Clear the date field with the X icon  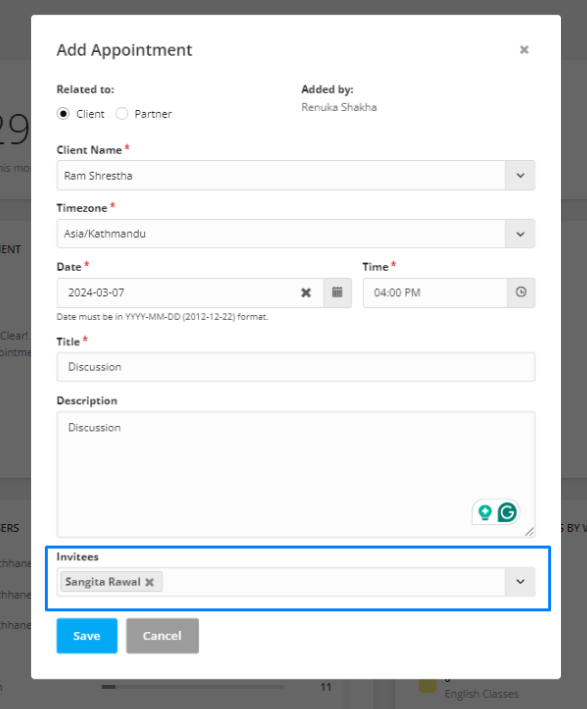coord(306,293)
